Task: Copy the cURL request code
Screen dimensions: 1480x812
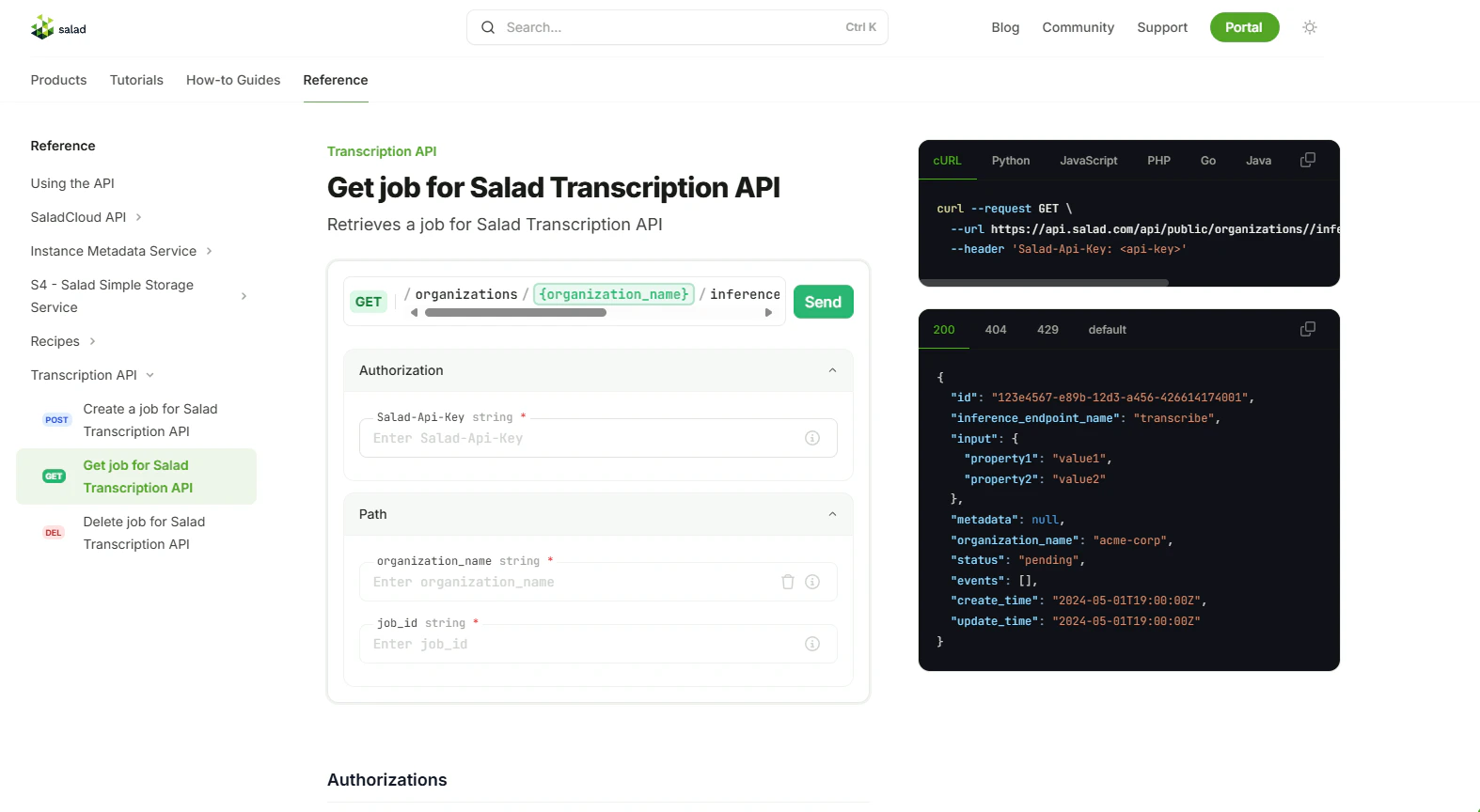Action: 1308,160
